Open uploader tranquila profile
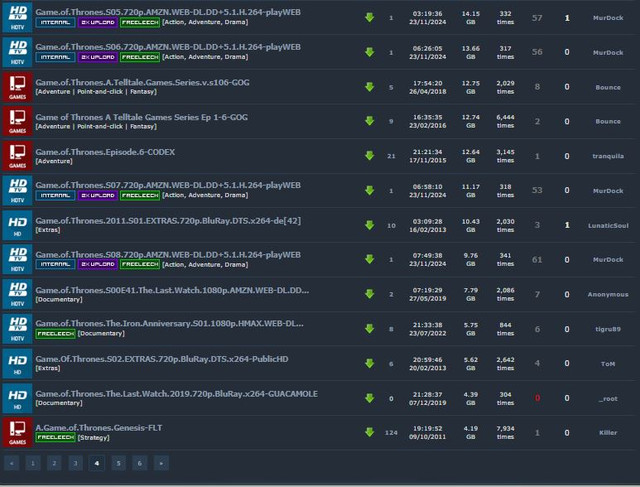Screen dimensions: 640x487 pyautogui.click(x=608, y=156)
